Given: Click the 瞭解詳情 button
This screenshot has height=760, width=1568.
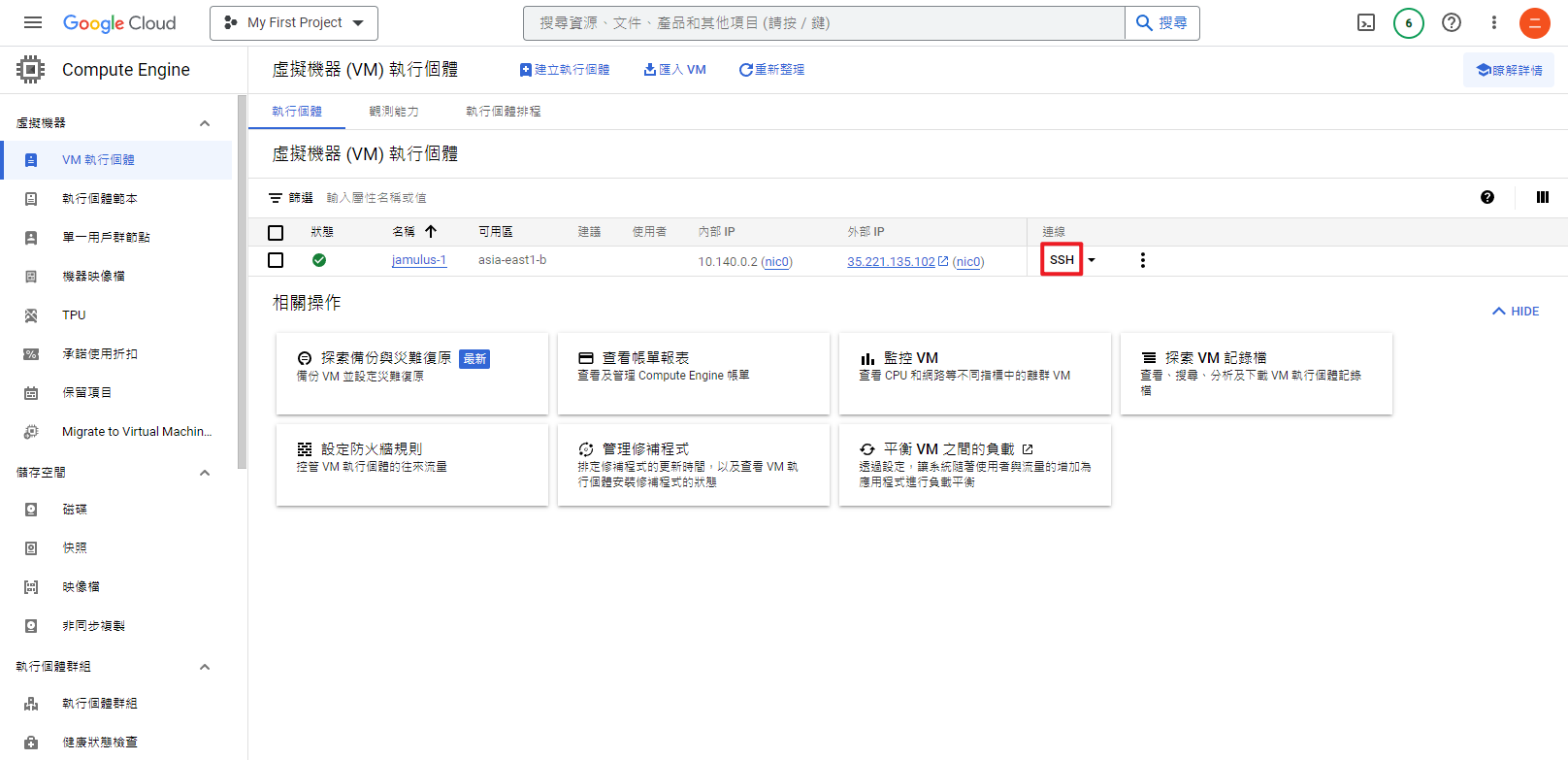Looking at the screenshot, I should [x=1509, y=70].
